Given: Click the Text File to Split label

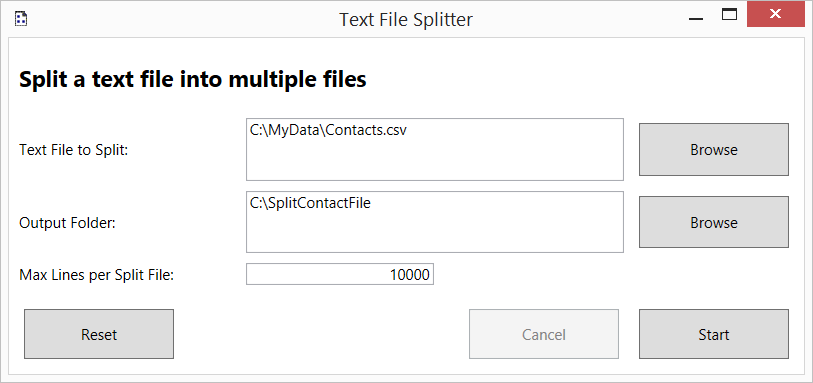Looking at the screenshot, I should pyautogui.click(x=74, y=150).
